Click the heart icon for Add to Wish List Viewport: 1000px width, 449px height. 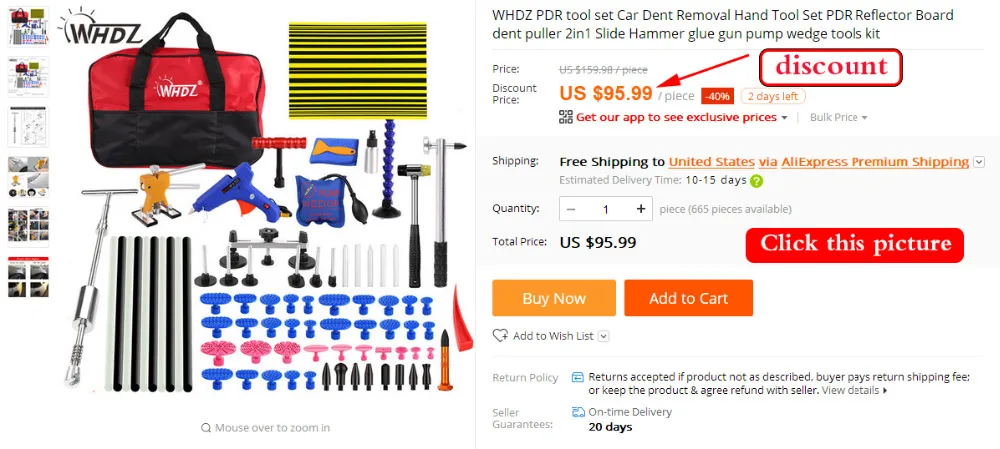pos(500,335)
